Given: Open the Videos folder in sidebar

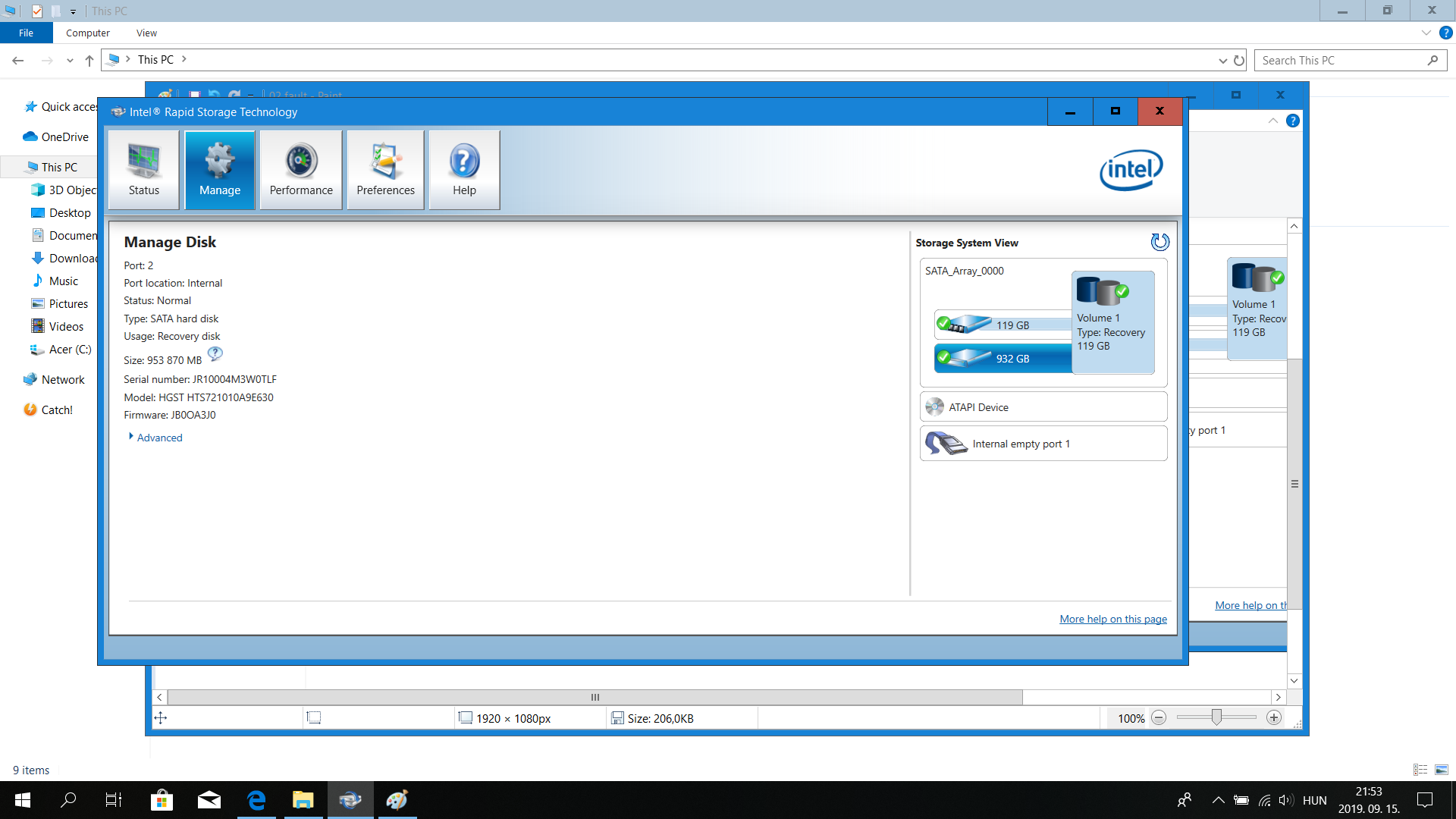Looking at the screenshot, I should point(58,327).
